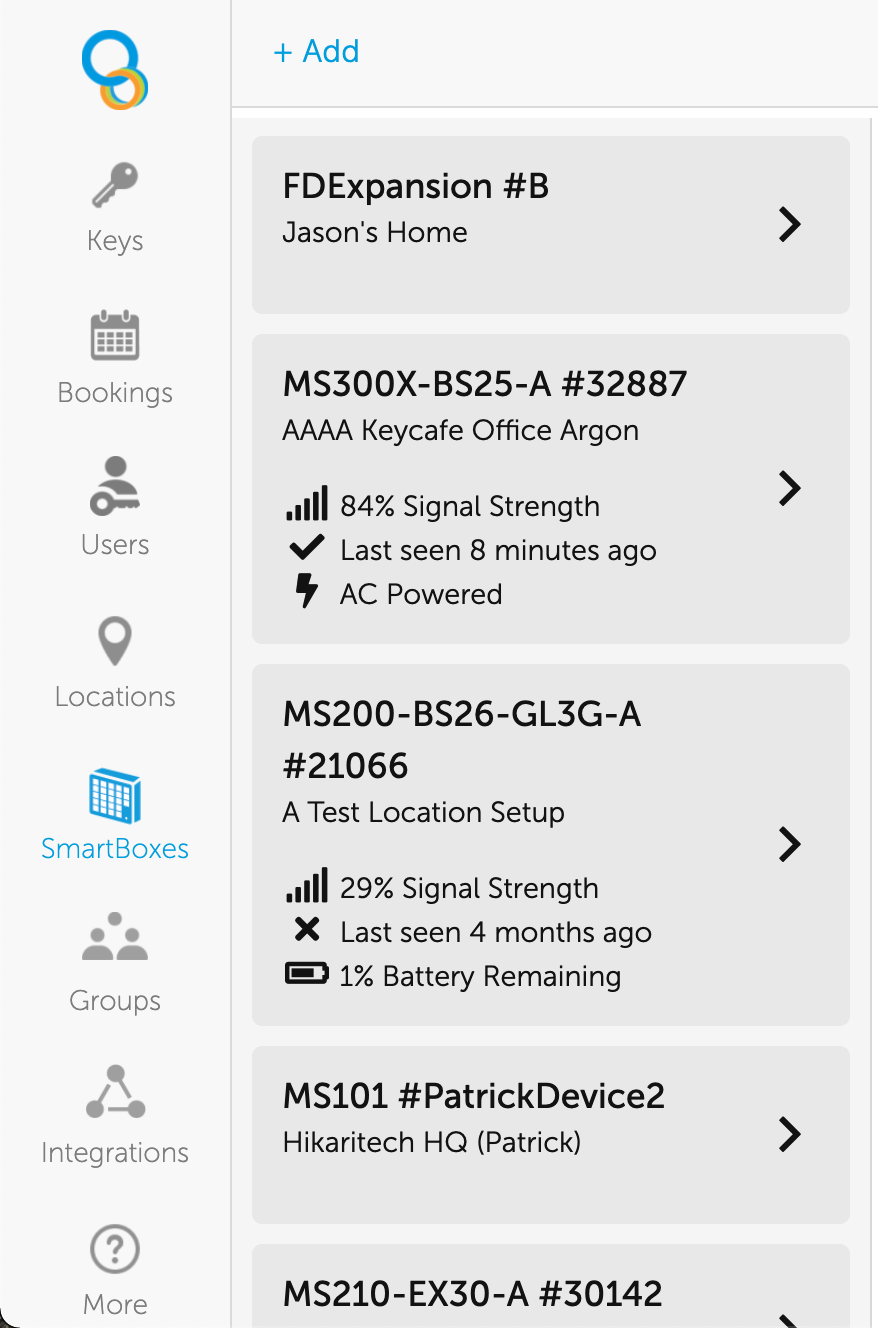The width and height of the screenshot is (878, 1328).
Task: Expand FDExpansion #B chevron arrow
Action: 790,225
